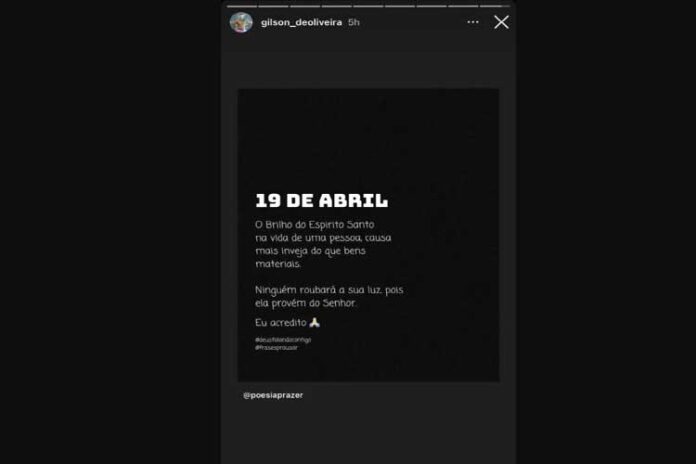This screenshot has width=696, height=464.
Task: Click the praying hands emoji
Action: click(314, 322)
